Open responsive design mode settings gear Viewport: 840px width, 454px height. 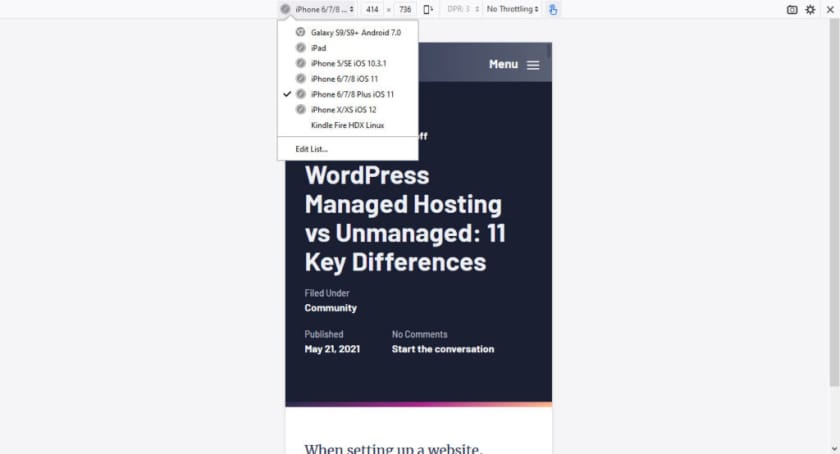[x=810, y=10]
